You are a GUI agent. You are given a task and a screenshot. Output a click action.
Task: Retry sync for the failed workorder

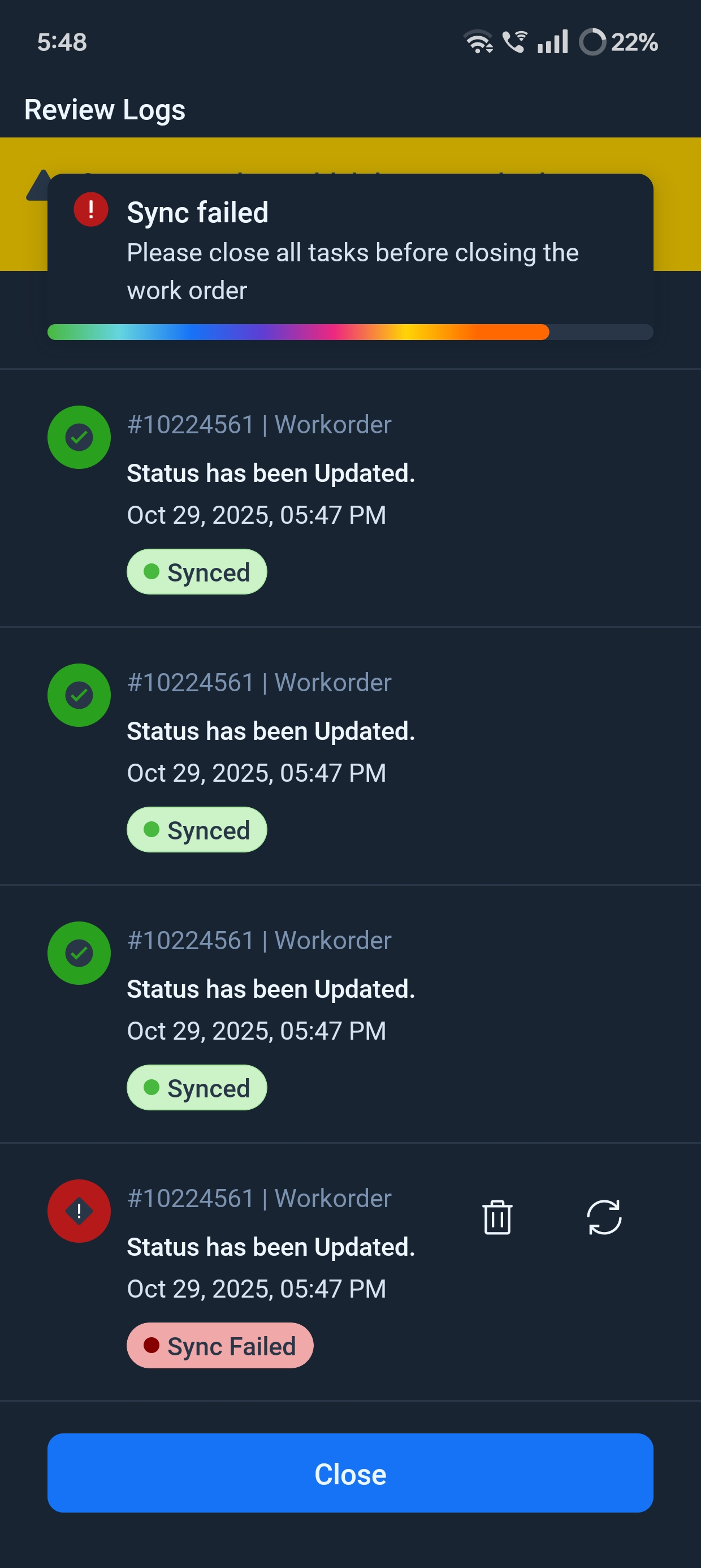click(x=604, y=1217)
